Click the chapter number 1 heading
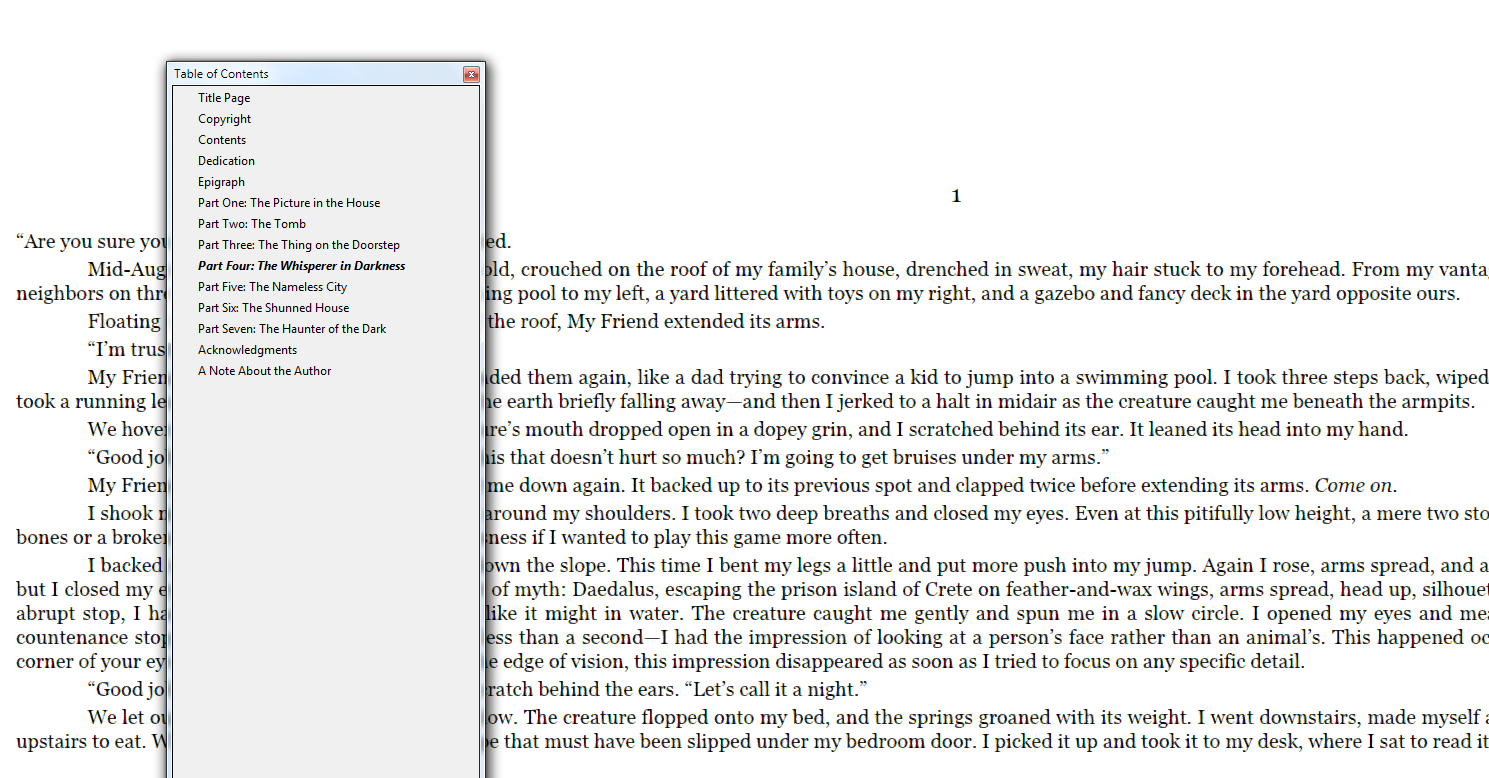Screen dimensions: 1489x778 click(956, 197)
